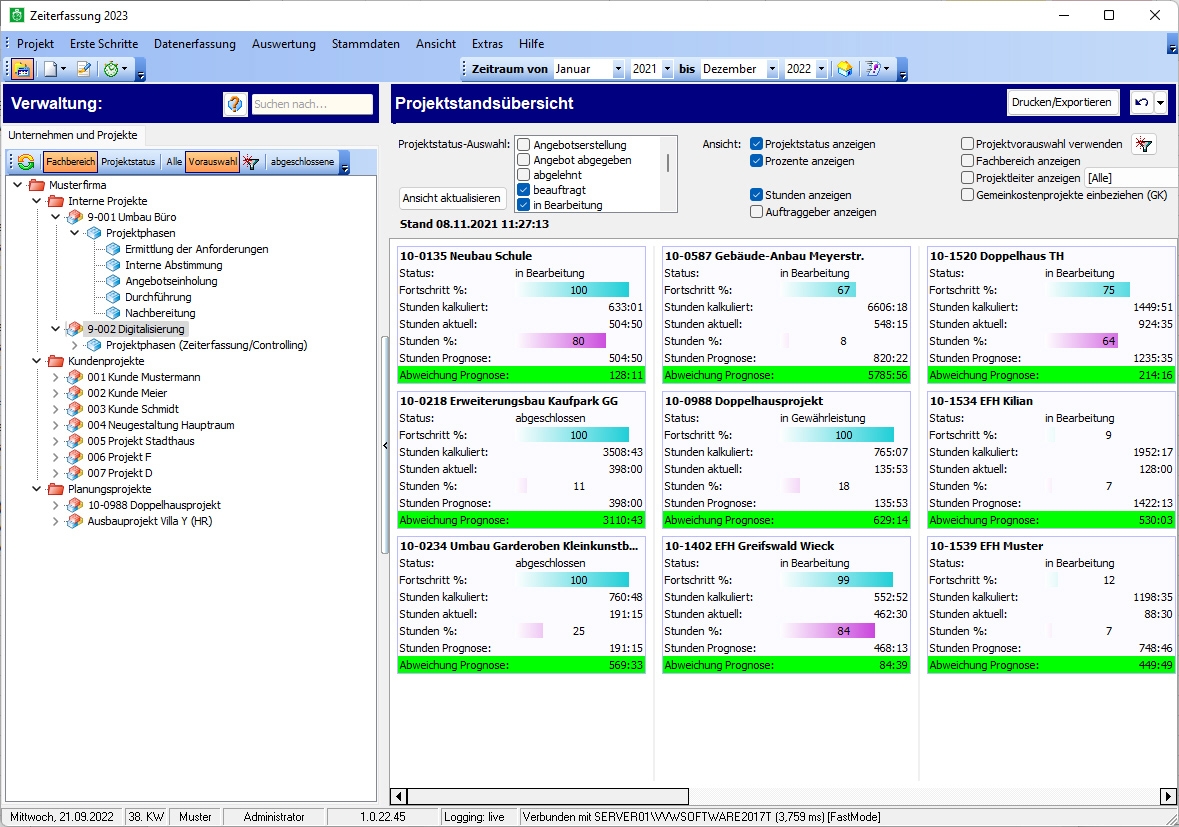Click the Suchen nach search field

pos(312,104)
